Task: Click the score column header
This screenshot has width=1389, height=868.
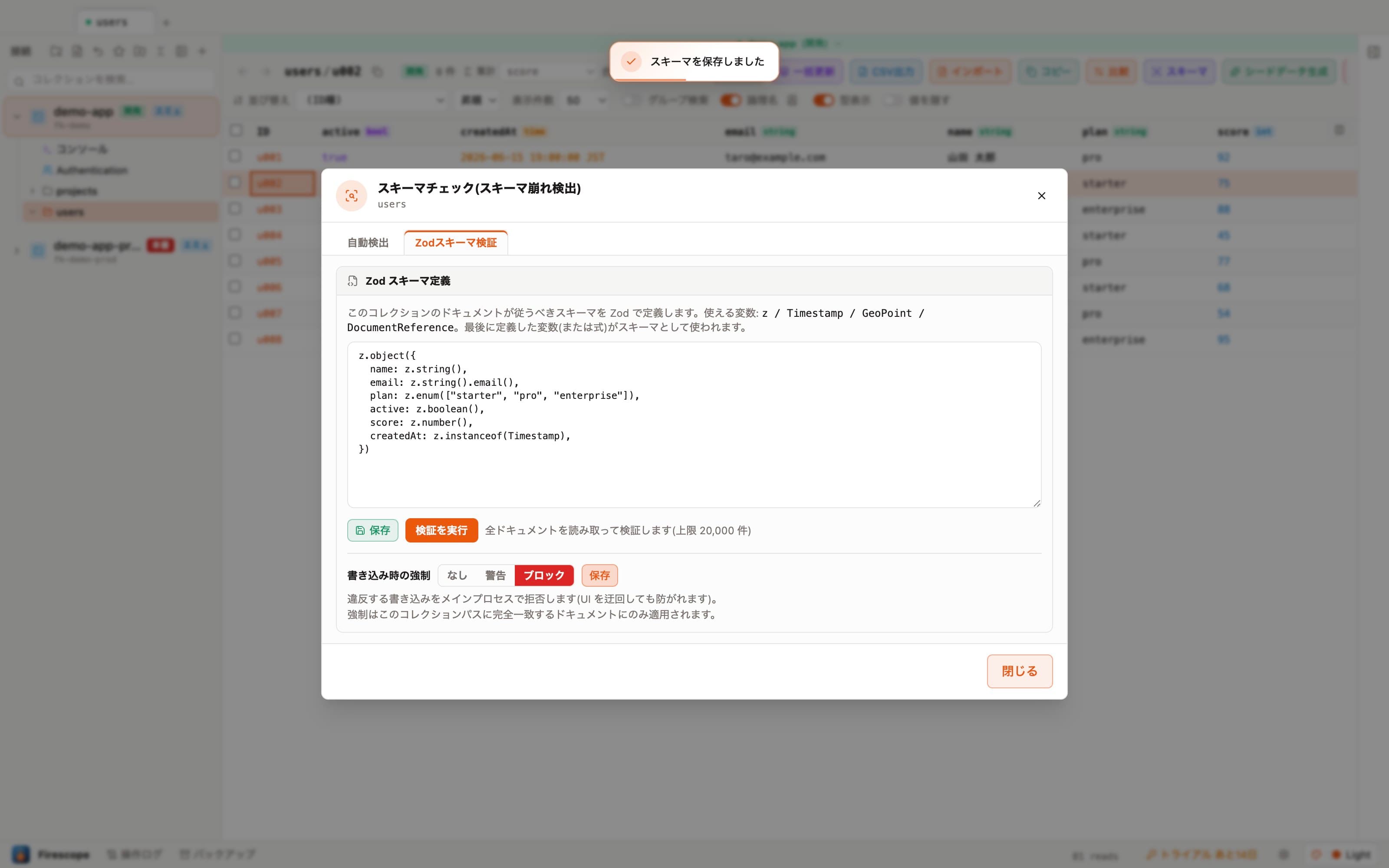Action: tap(1233, 132)
